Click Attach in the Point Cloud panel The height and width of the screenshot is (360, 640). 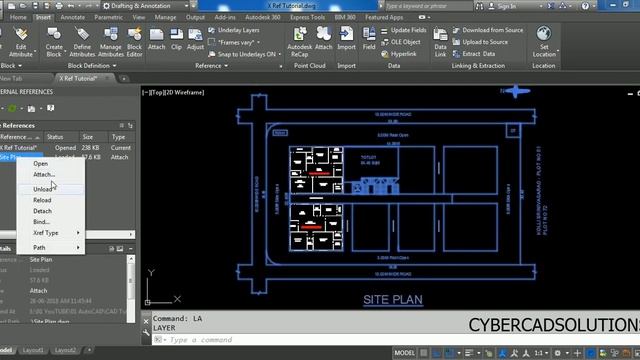(324, 39)
